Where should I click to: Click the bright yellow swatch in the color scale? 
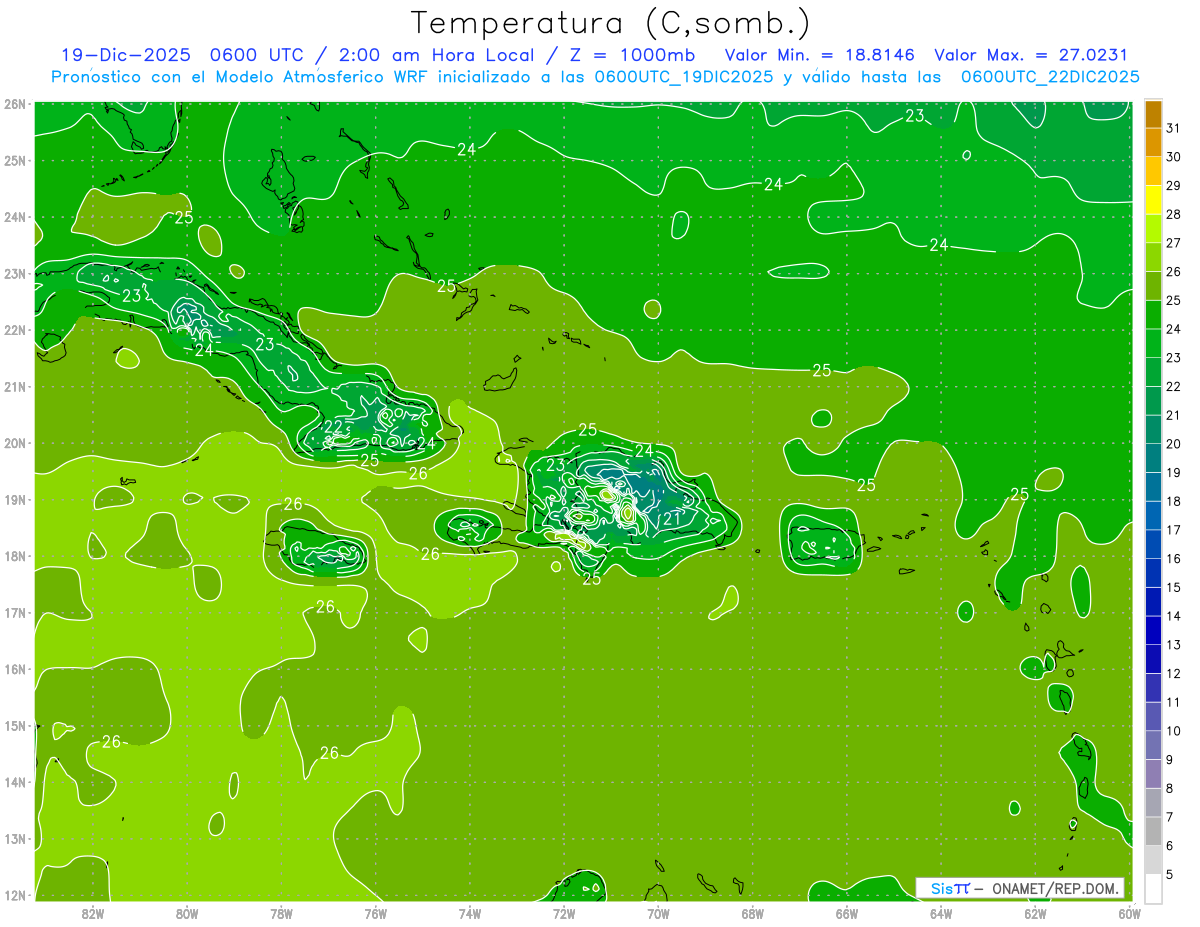pos(1153,201)
